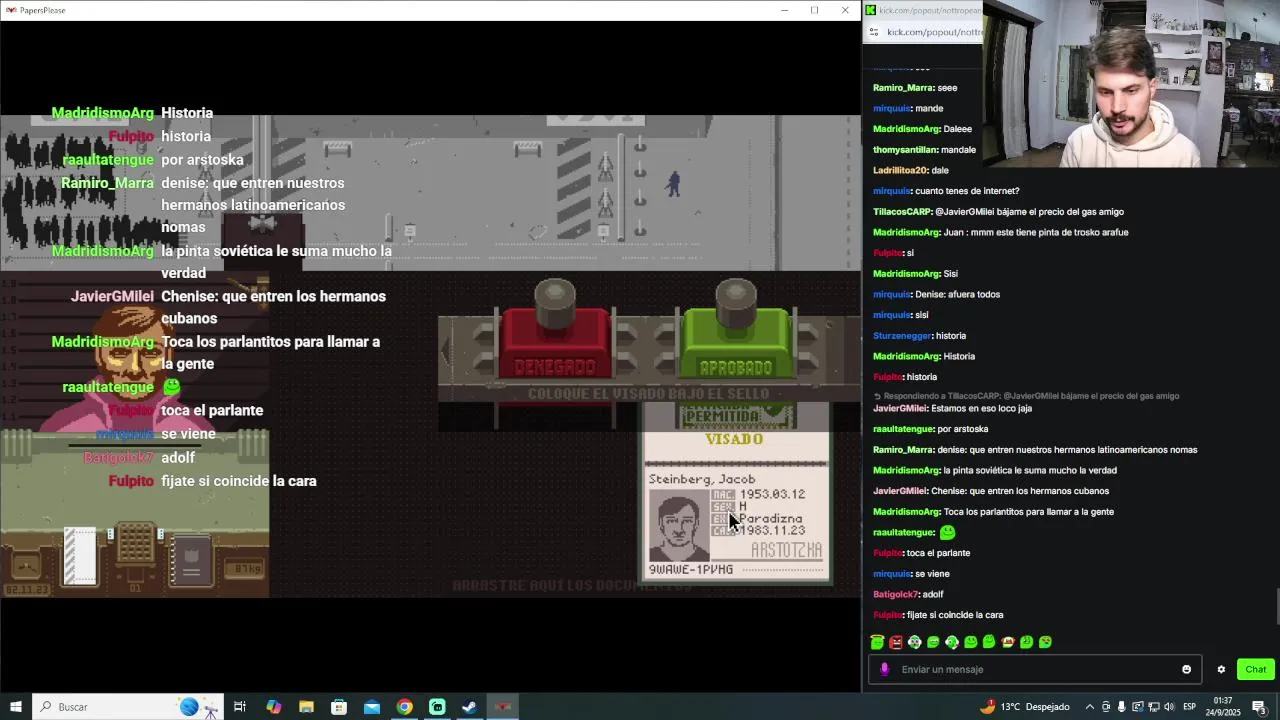Image resolution: width=1280 pixels, height=720 pixels.
Task: Click the green emote in raaultatengue's message
Action: 947,532
